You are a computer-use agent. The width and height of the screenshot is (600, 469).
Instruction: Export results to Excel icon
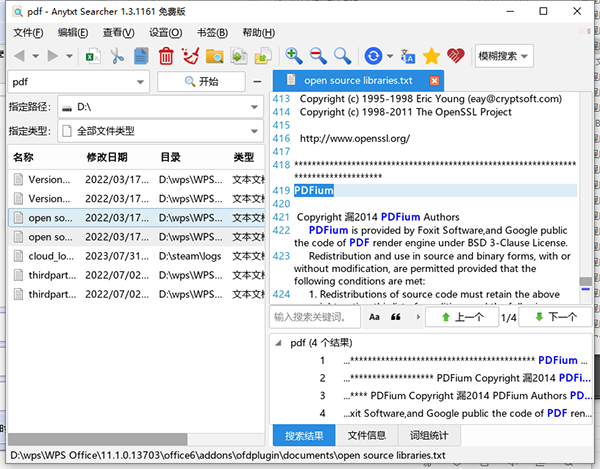click(93, 56)
